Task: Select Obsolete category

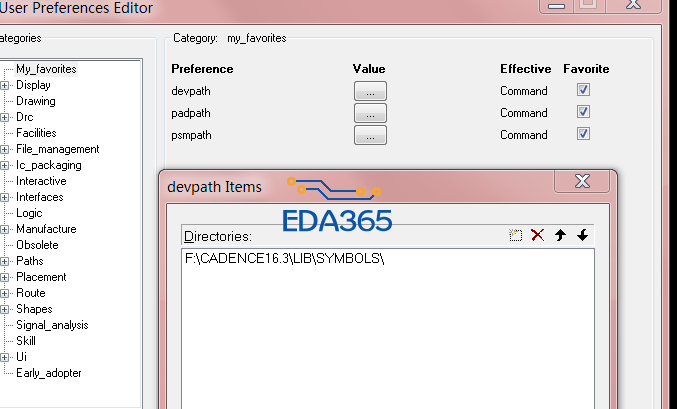Action: click(37, 245)
